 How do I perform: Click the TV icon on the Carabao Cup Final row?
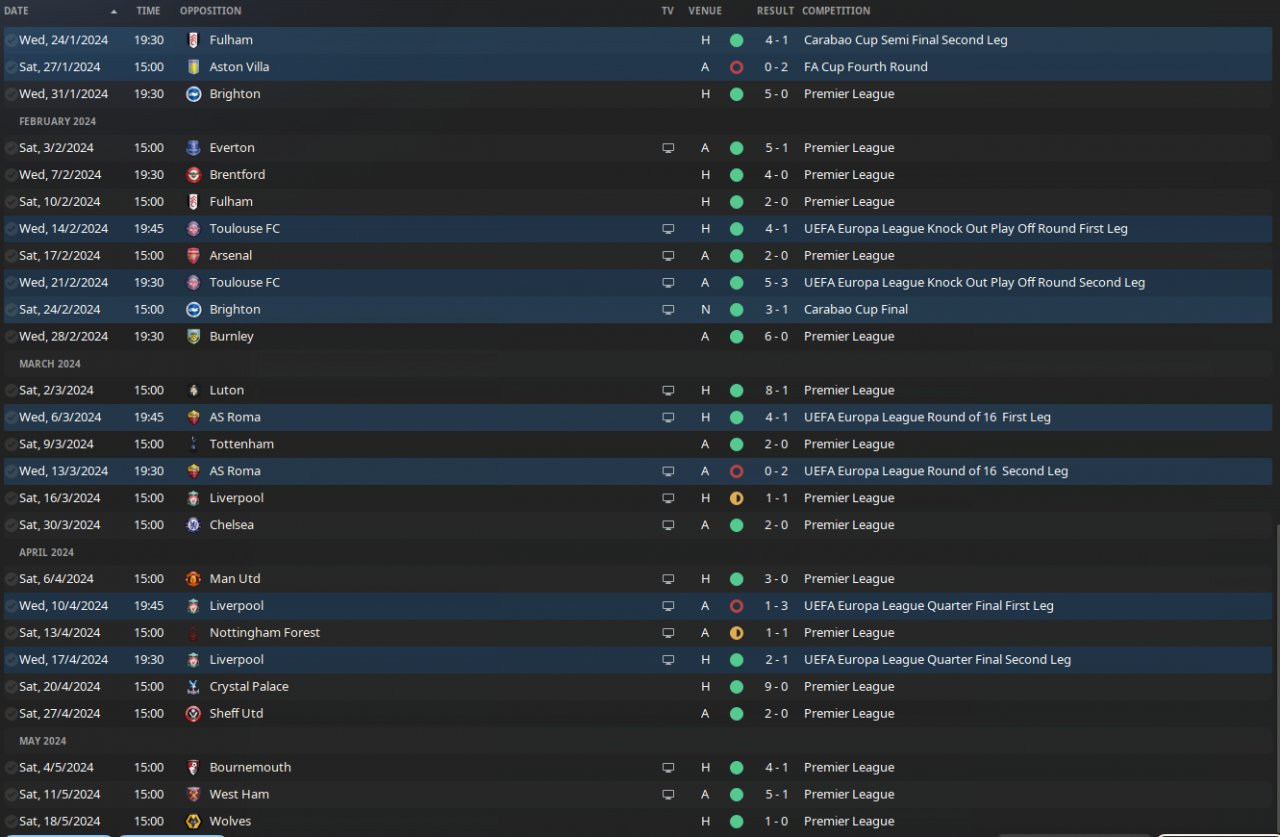pyautogui.click(x=668, y=310)
